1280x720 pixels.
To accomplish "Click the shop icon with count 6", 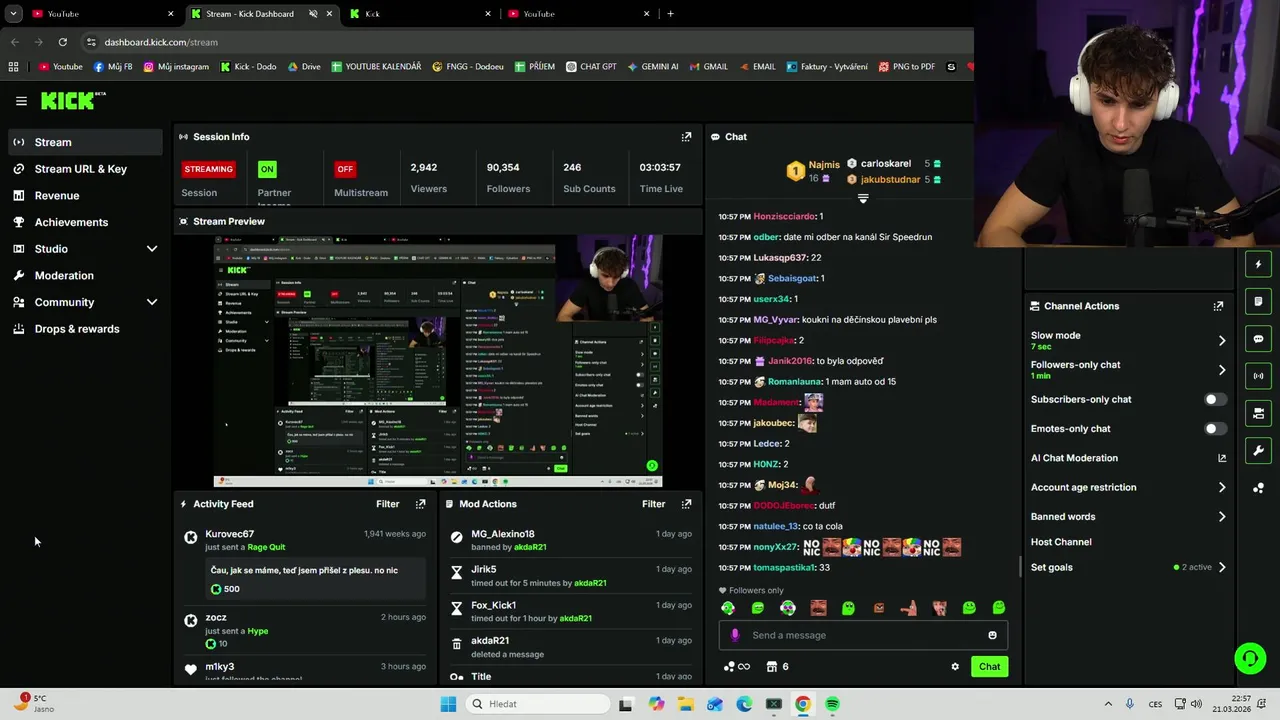I will [x=777, y=667].
